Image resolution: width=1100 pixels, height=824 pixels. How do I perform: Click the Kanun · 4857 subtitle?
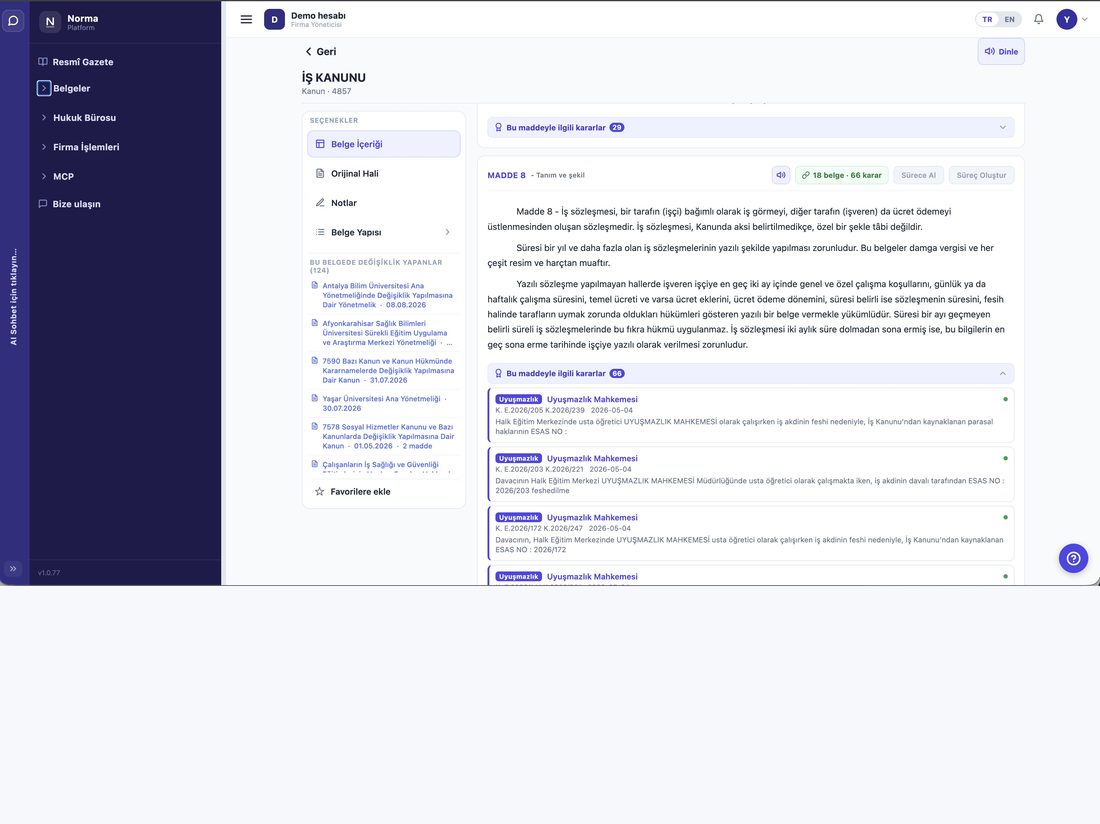[326, 91]
